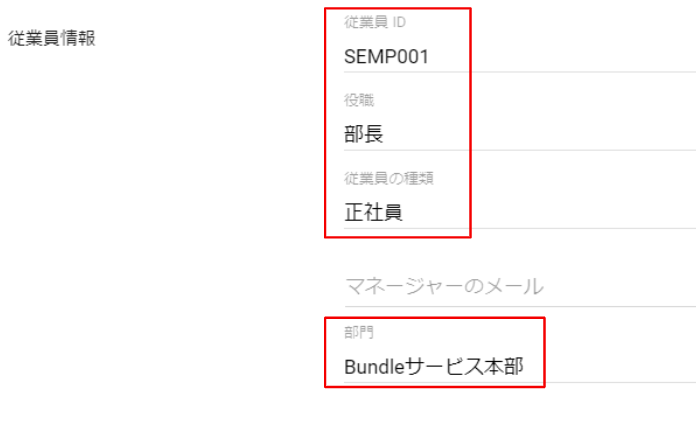Click blank area right of SEMP001

tap(580, 56)
